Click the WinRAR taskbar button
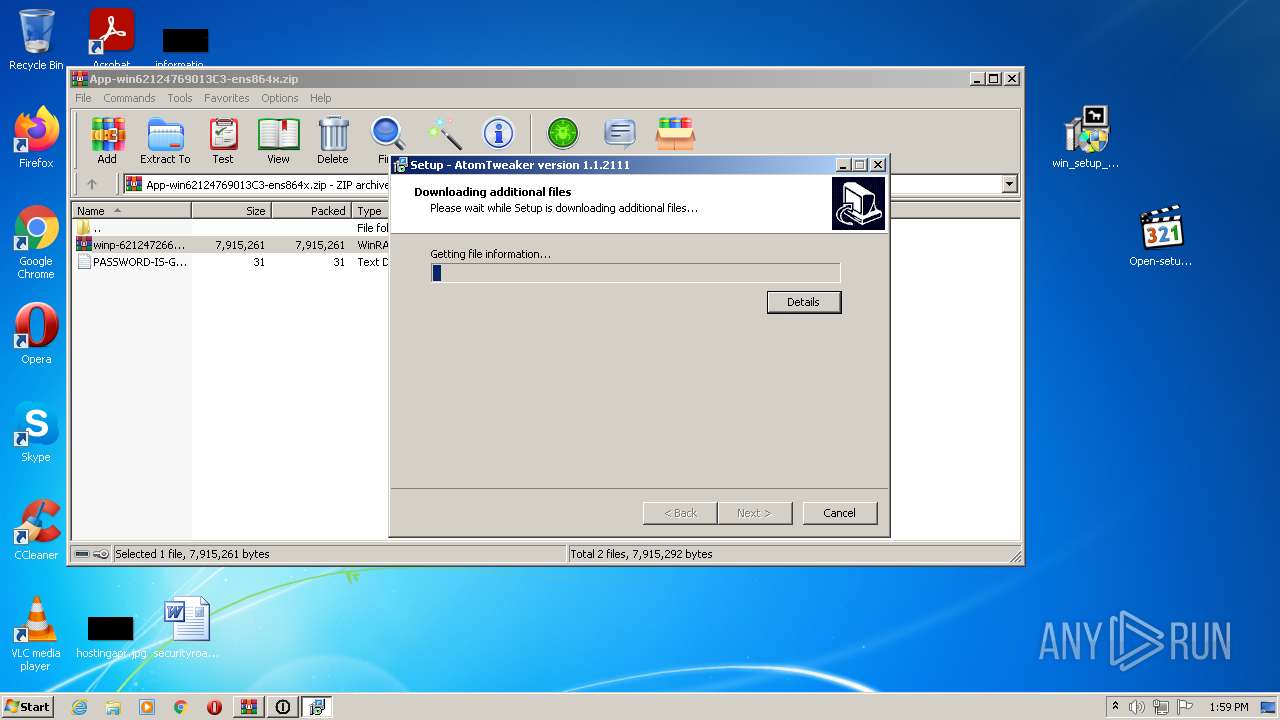The image size is (1280, 720). tap(249, 707)
